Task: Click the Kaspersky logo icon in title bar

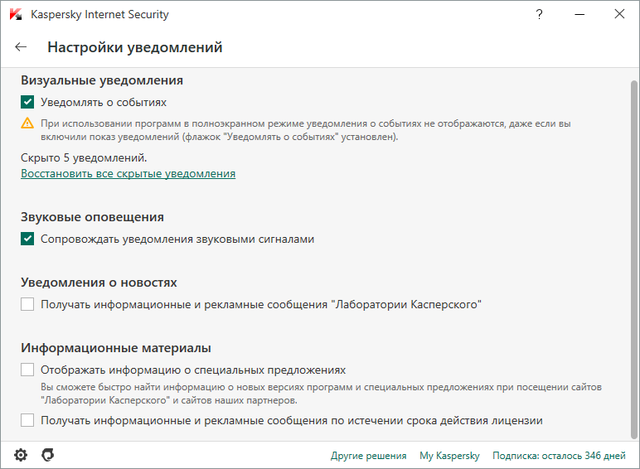Action: tap(16, 14)
